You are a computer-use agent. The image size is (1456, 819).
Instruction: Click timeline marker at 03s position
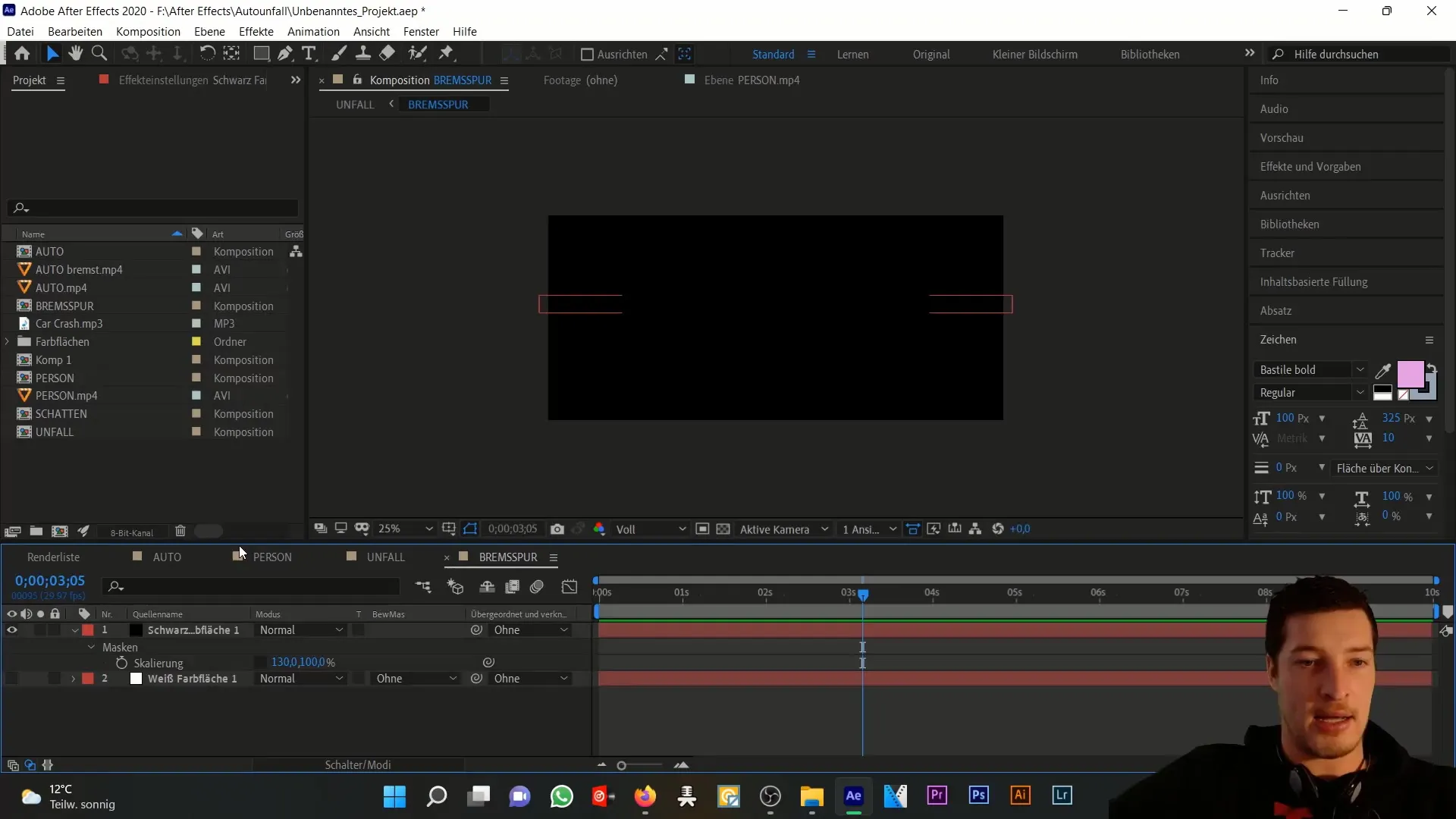[x=862, y=594]
